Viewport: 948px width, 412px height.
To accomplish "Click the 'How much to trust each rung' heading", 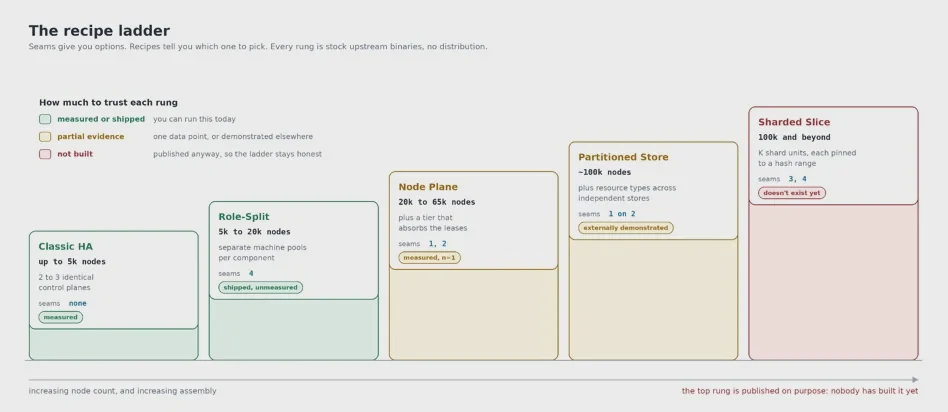I will 108,103.
